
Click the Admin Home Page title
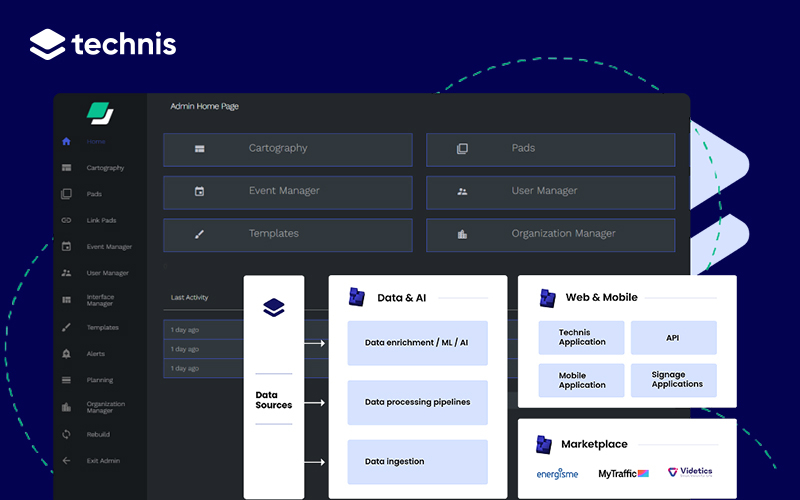[x=205, y=106]
